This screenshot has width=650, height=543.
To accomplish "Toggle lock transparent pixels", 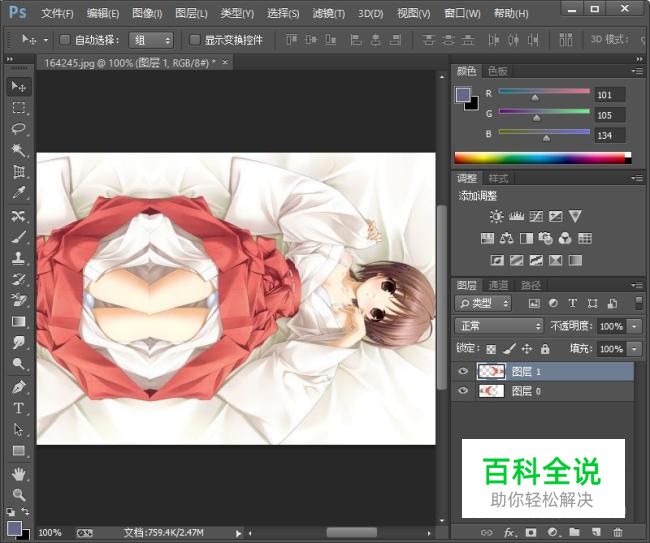I will pos(491,349).
